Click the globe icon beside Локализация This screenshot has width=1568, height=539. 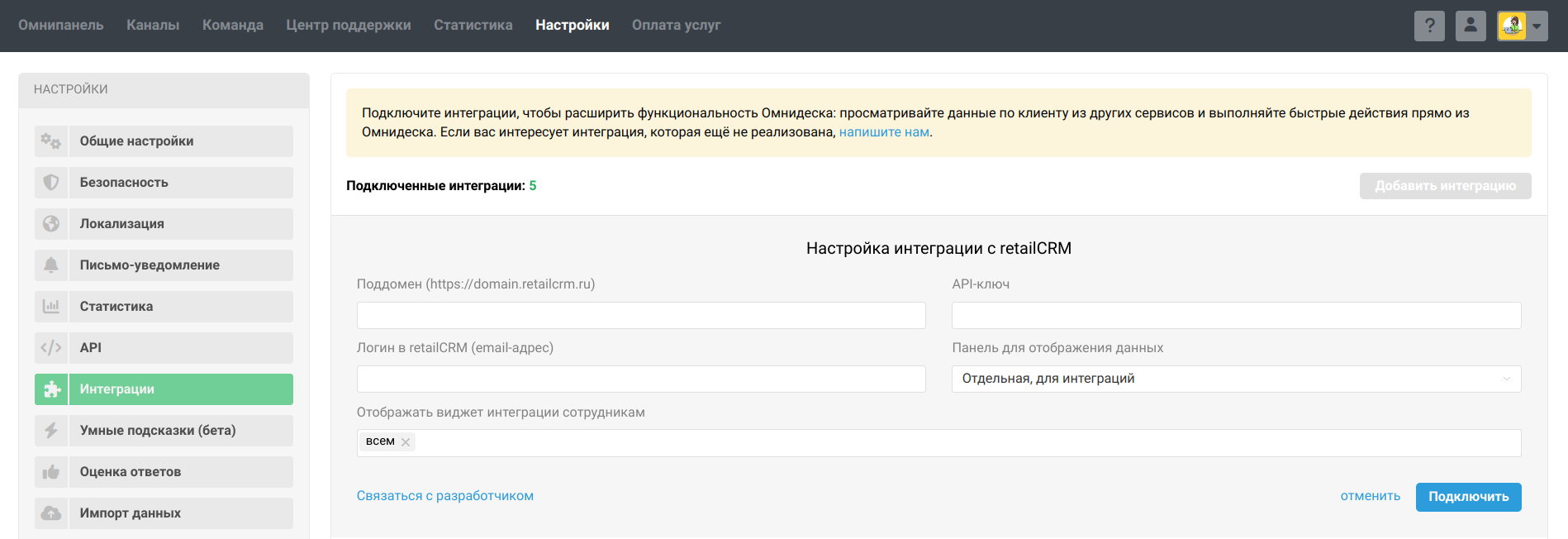click(51, 224)
